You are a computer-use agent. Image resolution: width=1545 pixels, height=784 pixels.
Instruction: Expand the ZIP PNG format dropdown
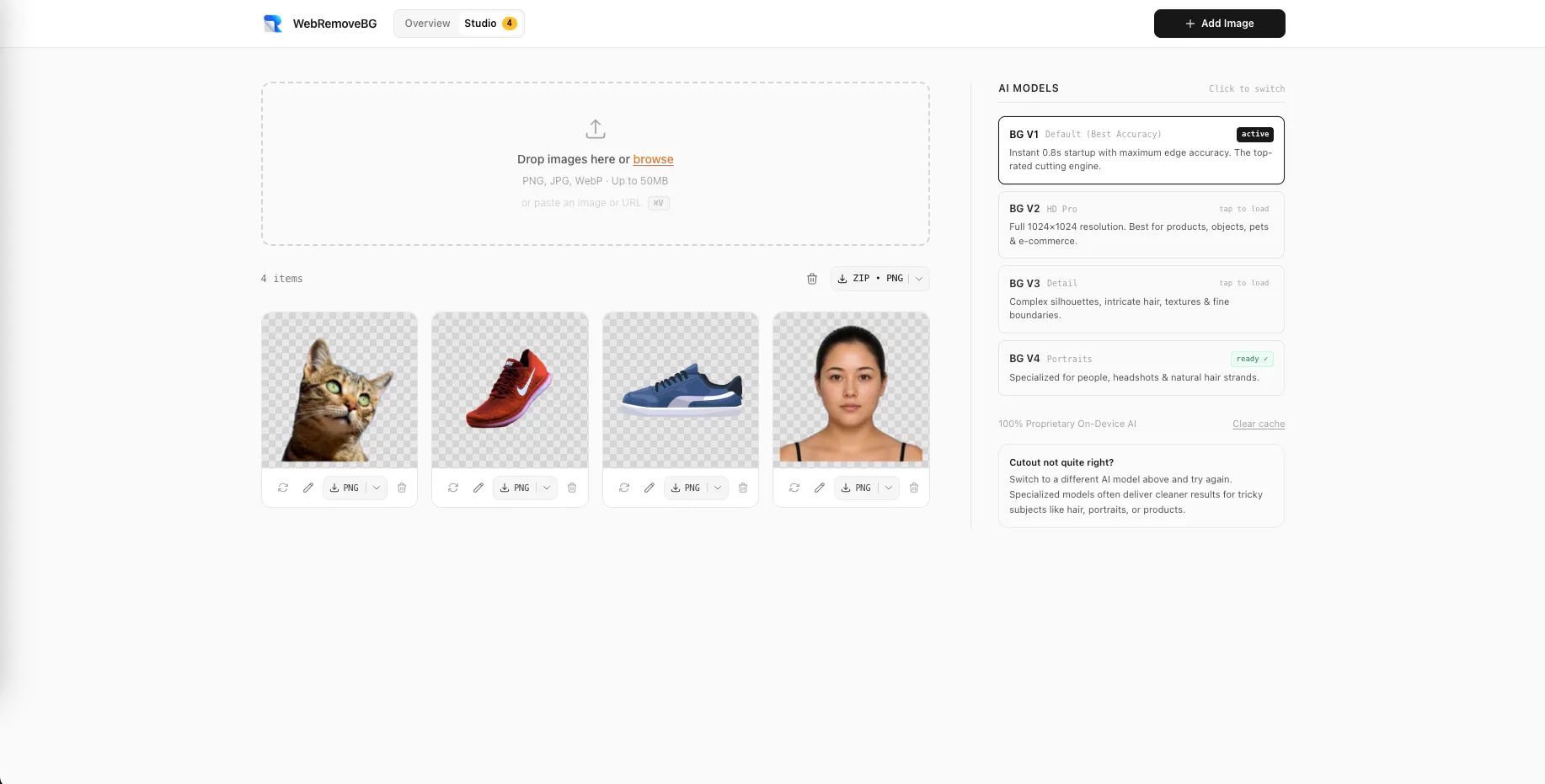click(x=919, y=279)
